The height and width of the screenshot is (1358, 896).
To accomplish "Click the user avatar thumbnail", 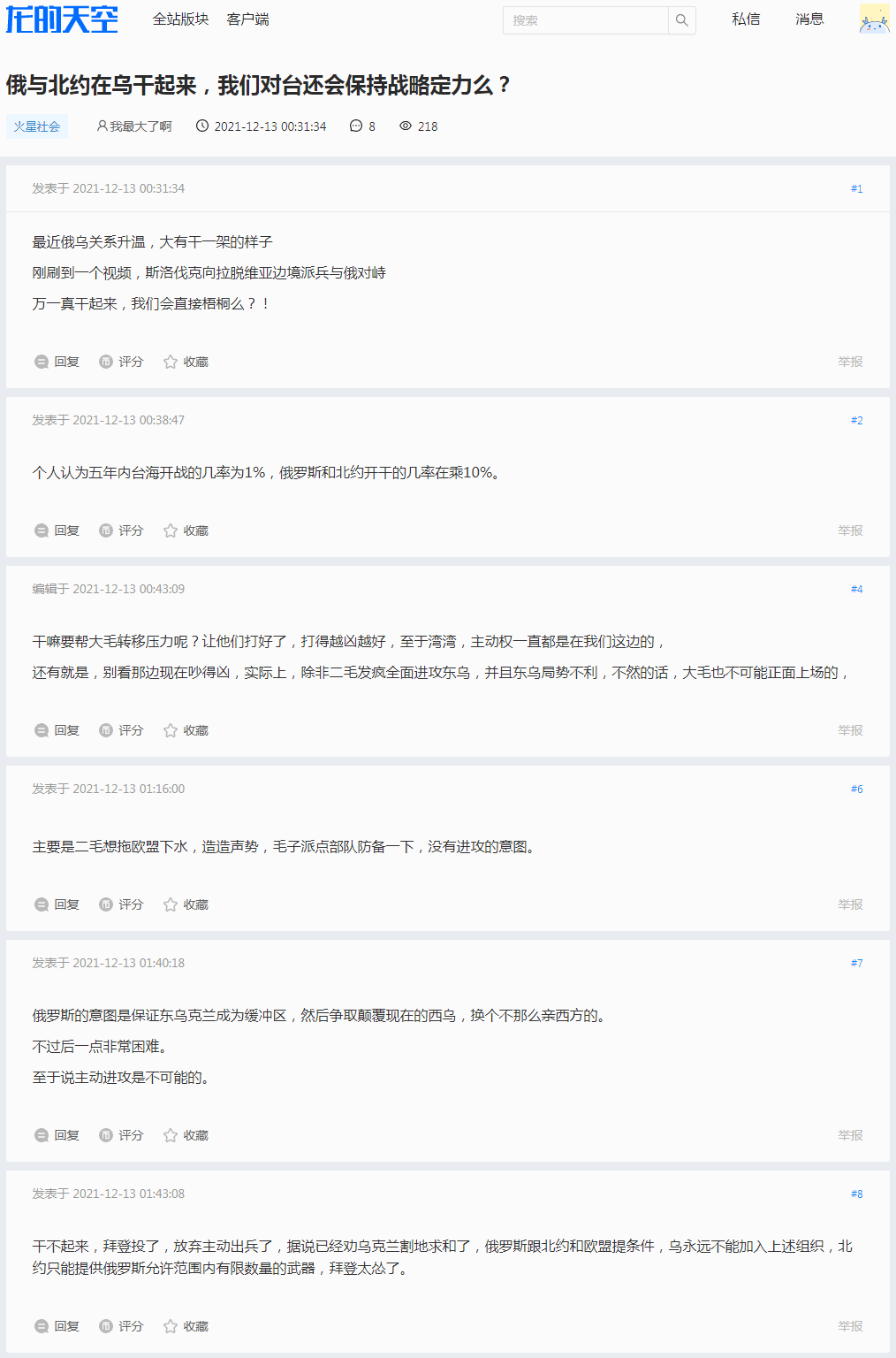I will tap(875, 19).
